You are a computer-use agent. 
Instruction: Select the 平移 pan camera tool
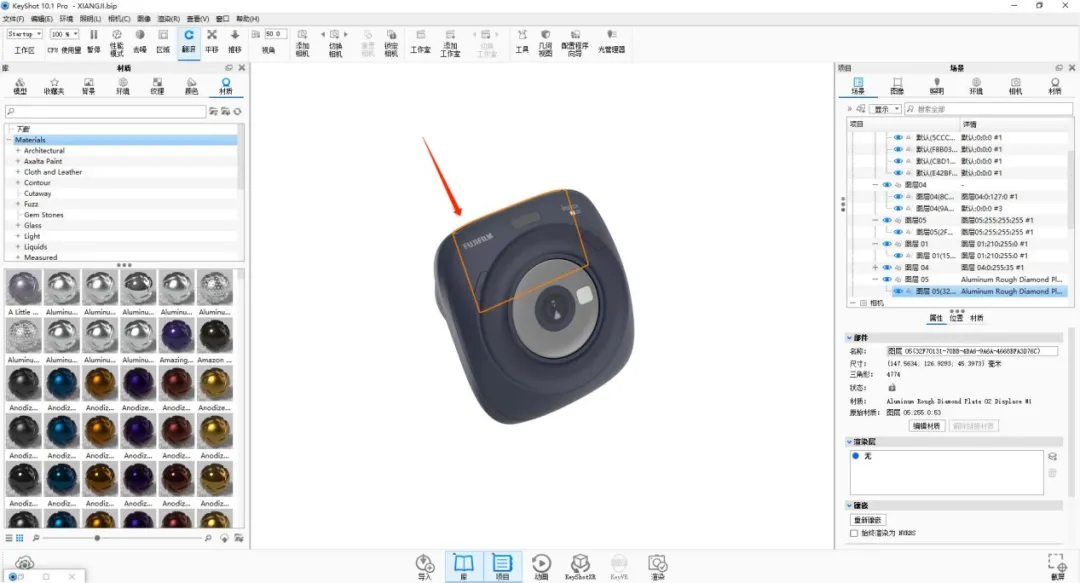[212, 41]
